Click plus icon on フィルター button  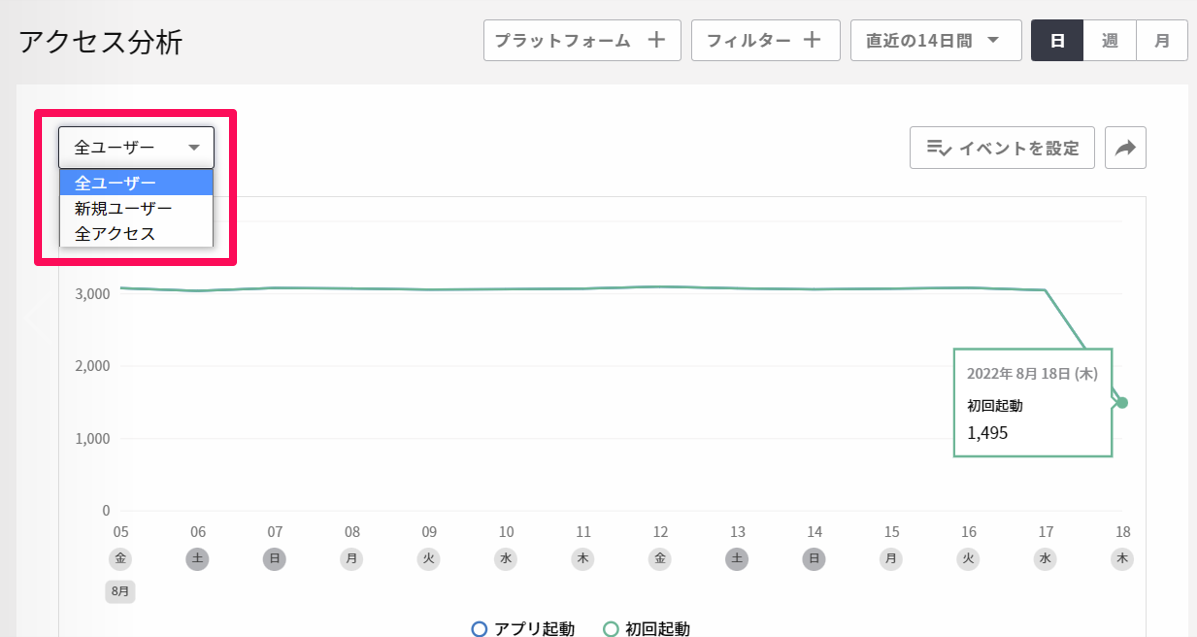(x=812, y=40)
